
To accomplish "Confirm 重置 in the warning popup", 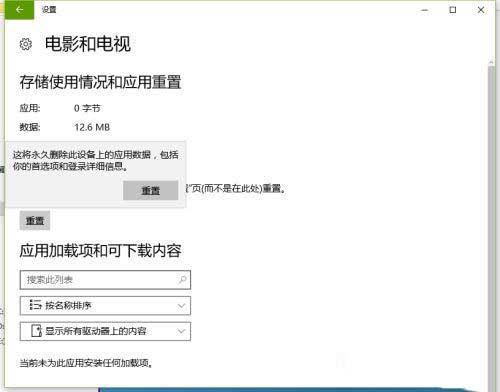I will click(x=150, y=190).
